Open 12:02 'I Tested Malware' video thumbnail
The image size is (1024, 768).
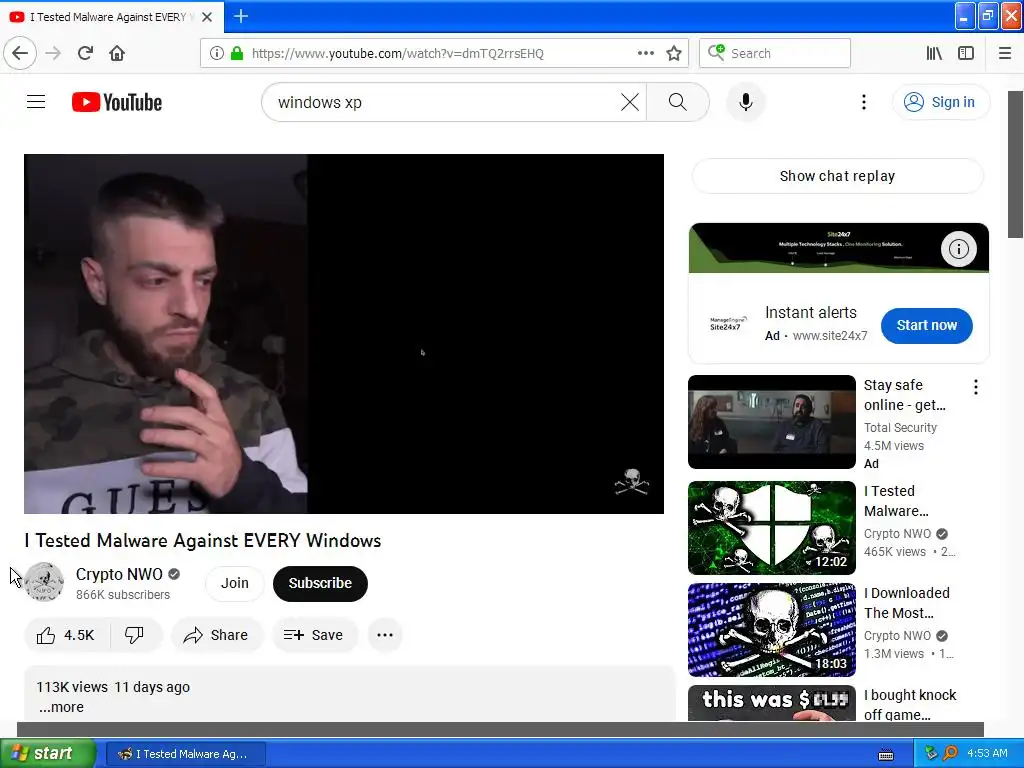click(771, 528)
